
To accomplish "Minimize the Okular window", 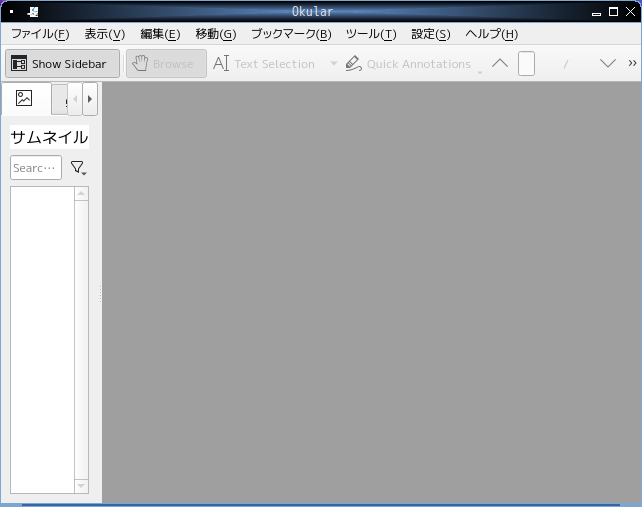I will pos(596,12).
